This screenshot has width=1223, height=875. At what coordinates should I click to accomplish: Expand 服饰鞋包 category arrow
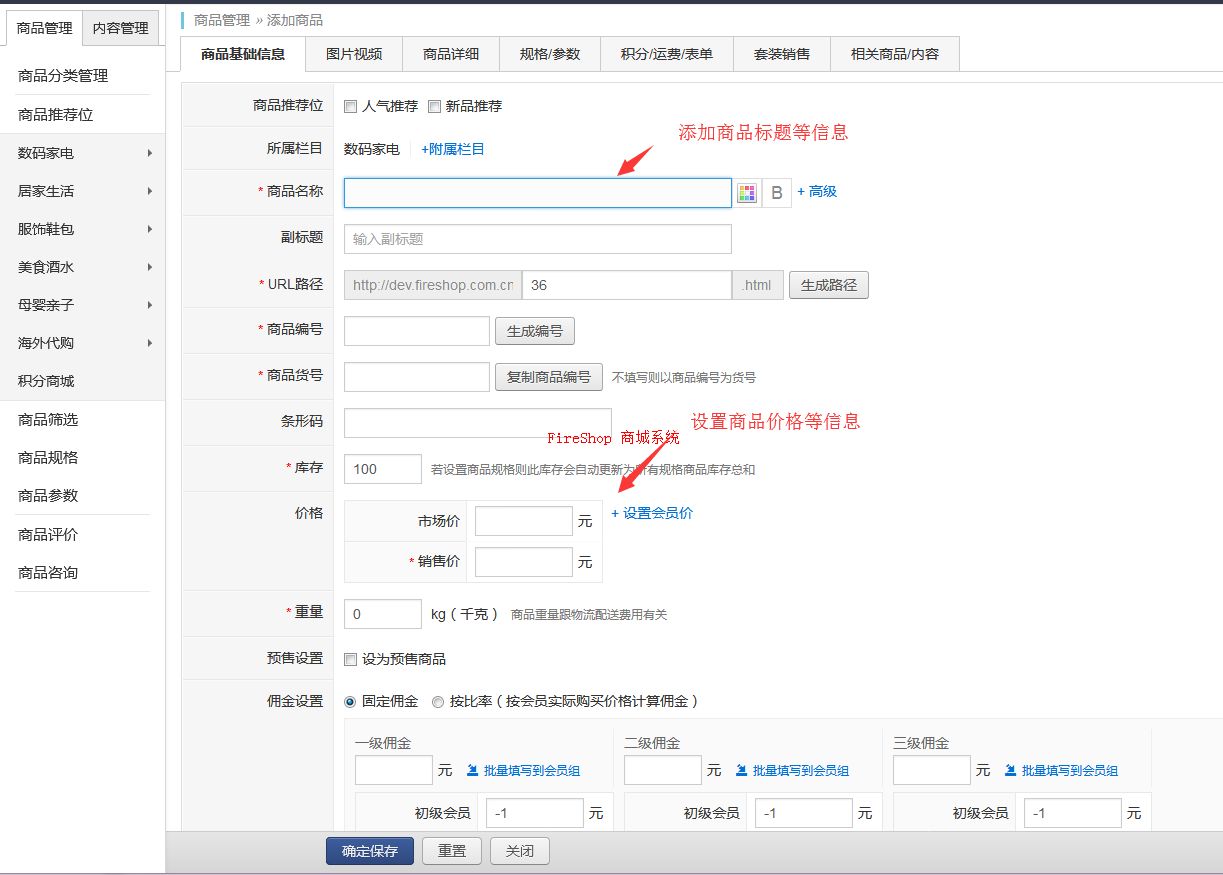coord(149,229)
